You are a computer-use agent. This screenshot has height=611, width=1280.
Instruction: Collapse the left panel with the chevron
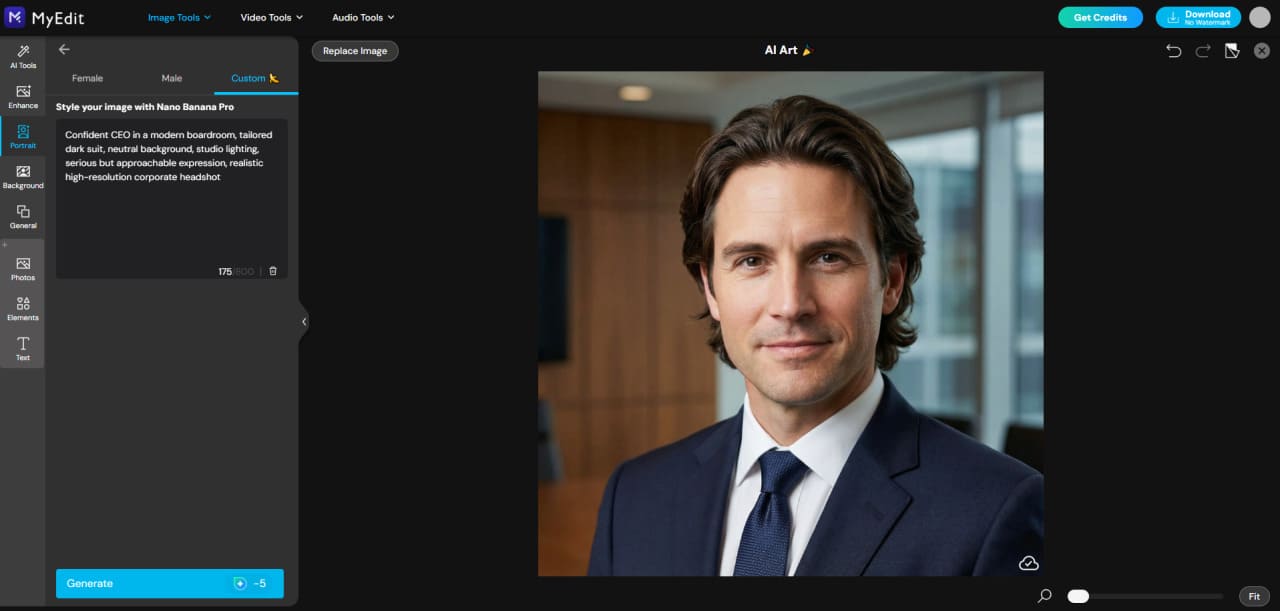[x=303, y=321]
